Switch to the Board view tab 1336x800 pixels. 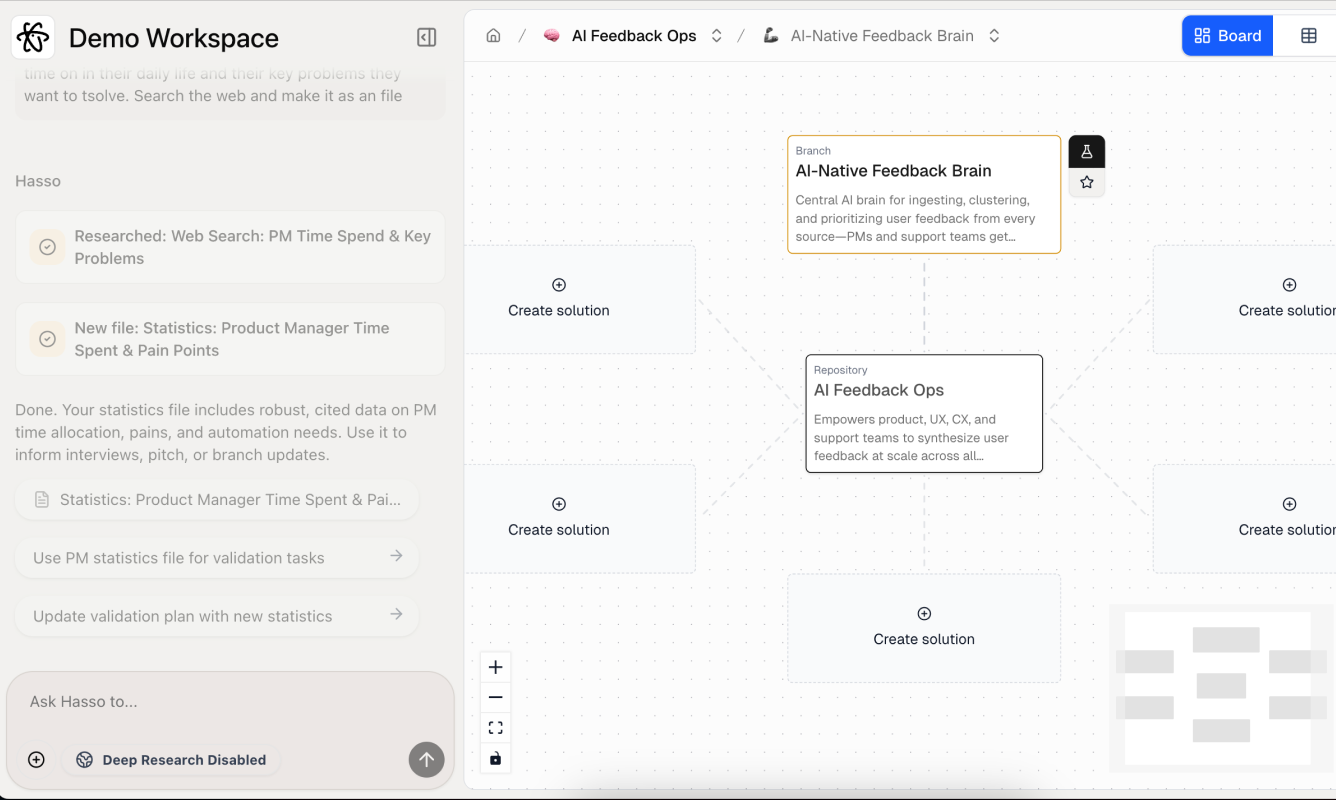1227,36
